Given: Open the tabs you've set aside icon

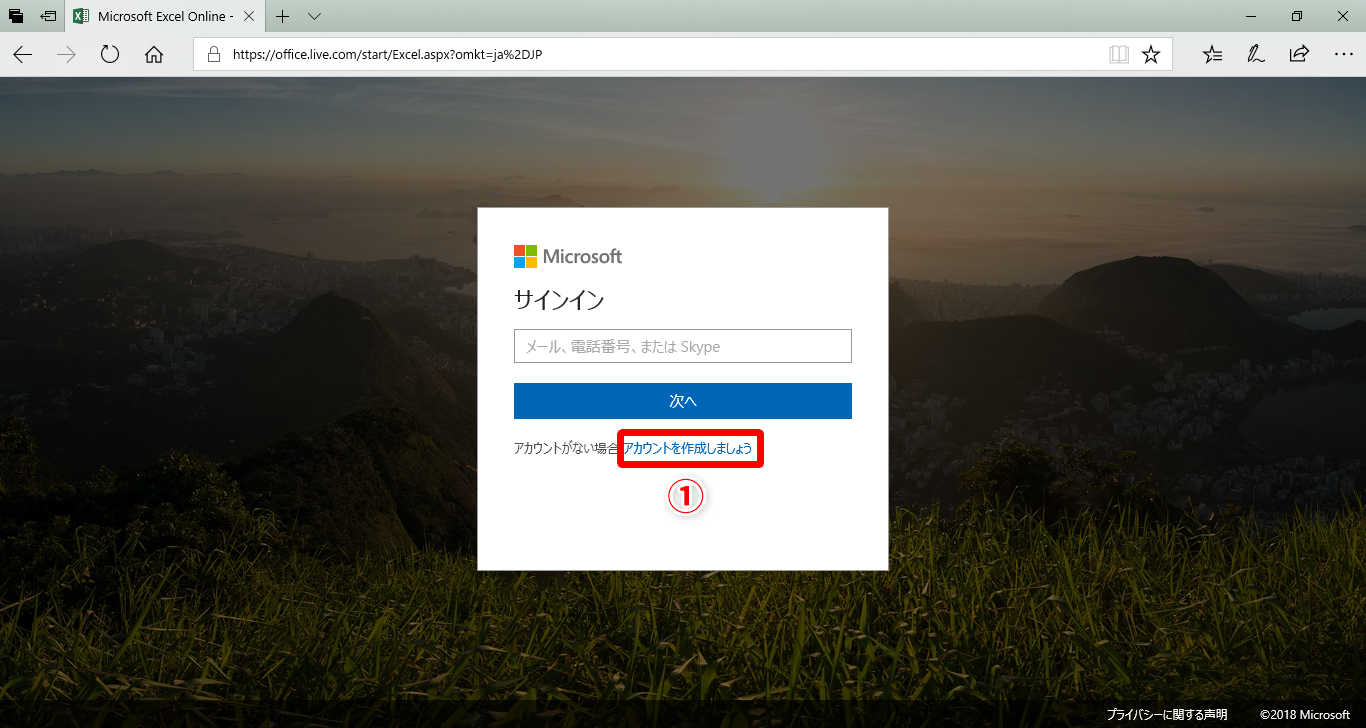Looking at the screenshot, I should (16, 17).
